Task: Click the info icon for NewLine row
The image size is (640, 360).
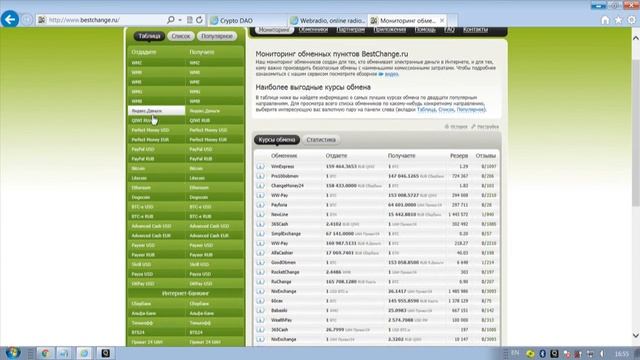Action: click(260, 214)
